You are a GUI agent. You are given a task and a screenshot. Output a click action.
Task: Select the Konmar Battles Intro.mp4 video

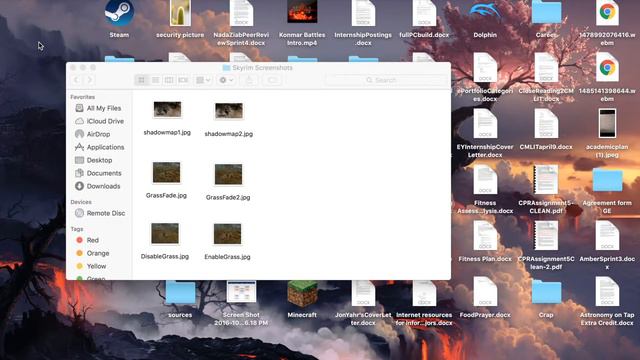coord(302,11)
